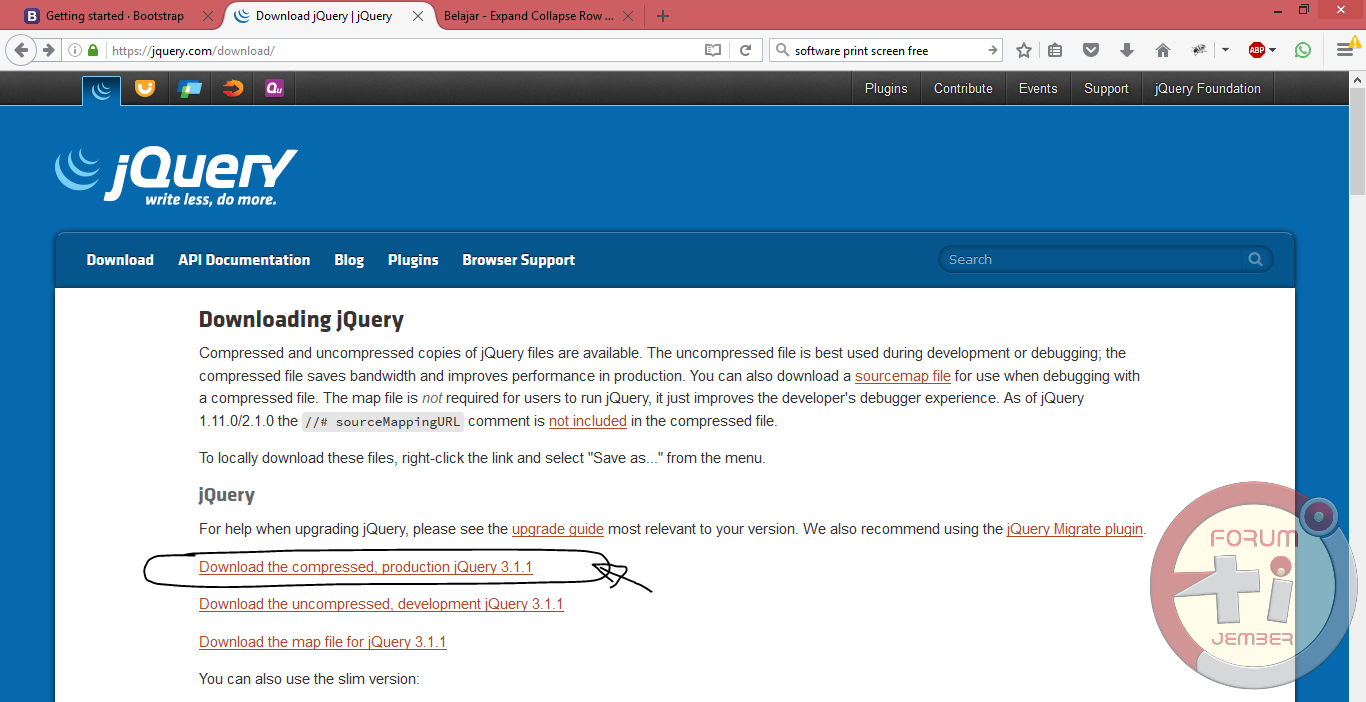Viewport: 1366px width, 702px height.
Task: Click the browser search box text
Action: pyautogui.click(x=861, y=50)
